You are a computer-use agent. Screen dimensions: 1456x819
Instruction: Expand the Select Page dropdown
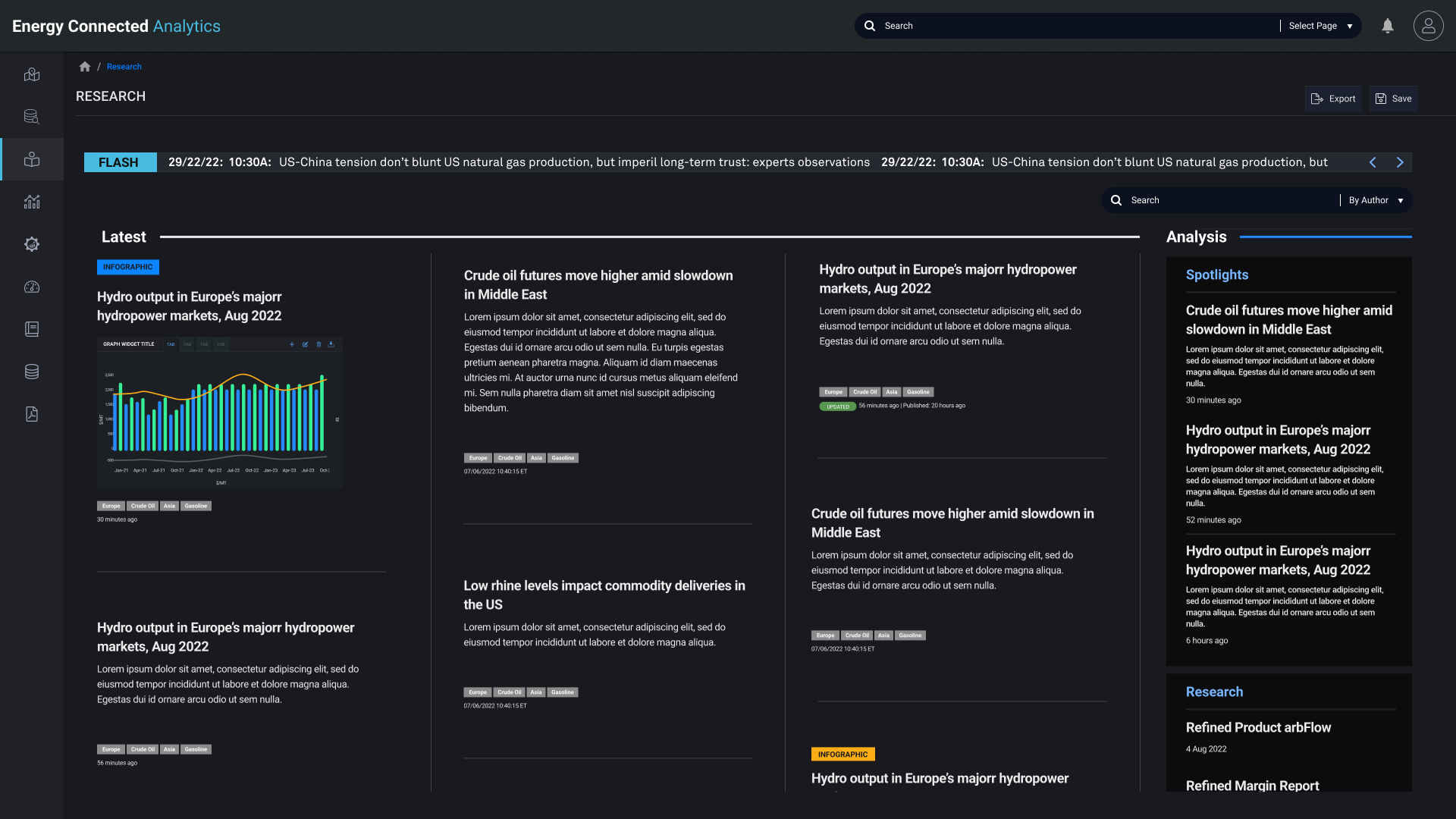(x=1320, y=26)
